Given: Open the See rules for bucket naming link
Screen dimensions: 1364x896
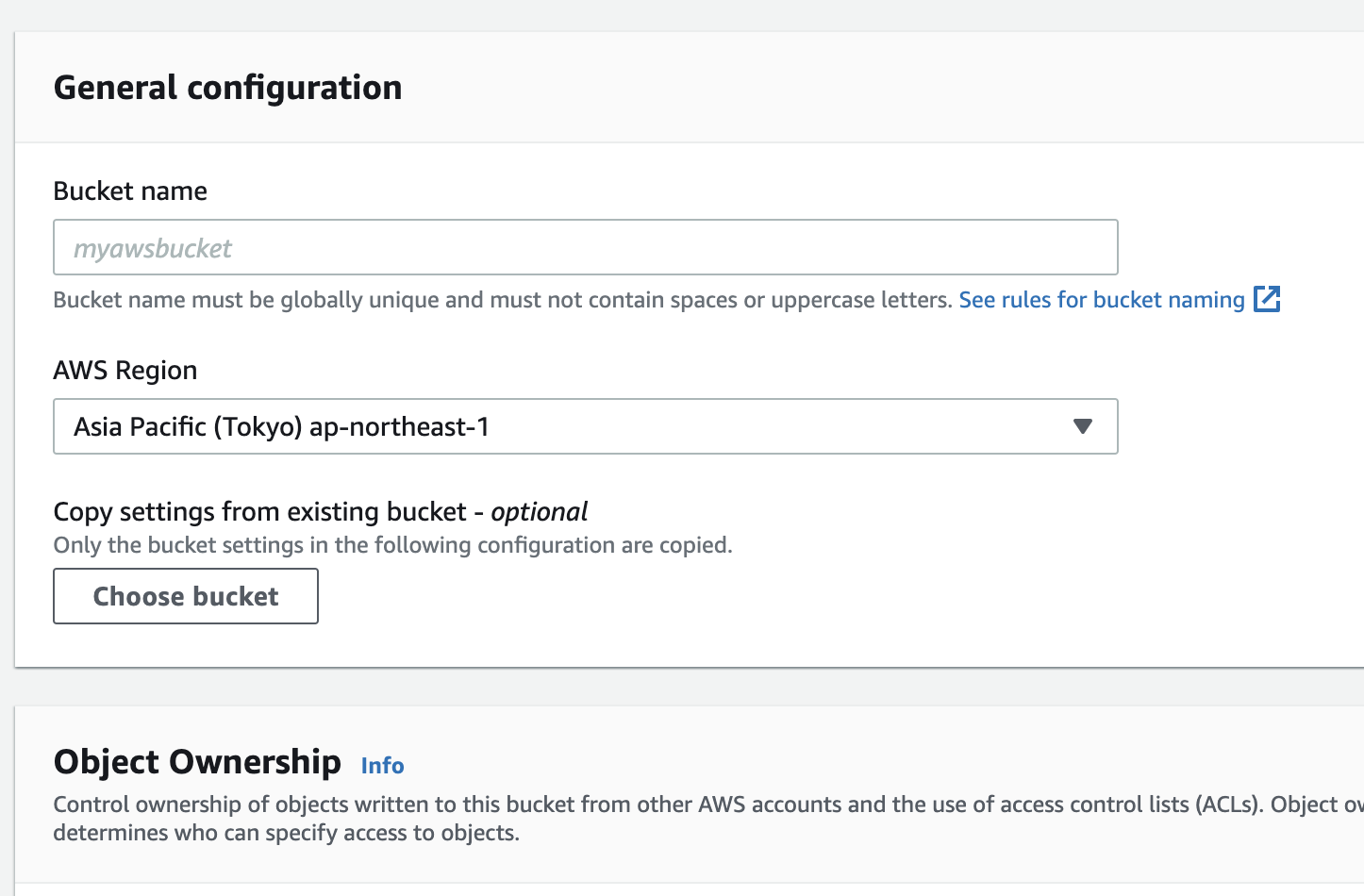Looking at the screenshot, I should [1101, 300].
